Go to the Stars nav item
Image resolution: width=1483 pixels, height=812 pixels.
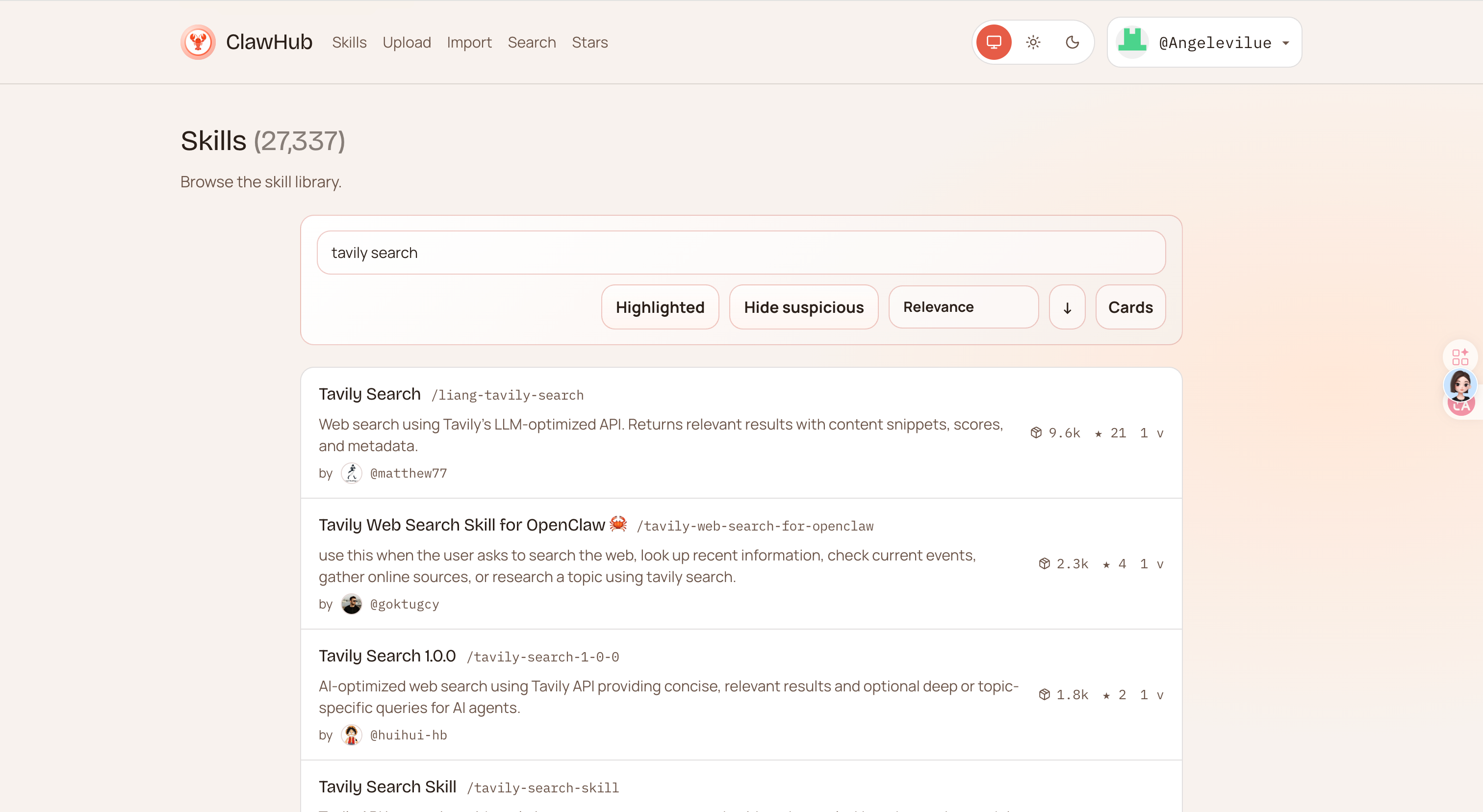(x=589, y=43)
